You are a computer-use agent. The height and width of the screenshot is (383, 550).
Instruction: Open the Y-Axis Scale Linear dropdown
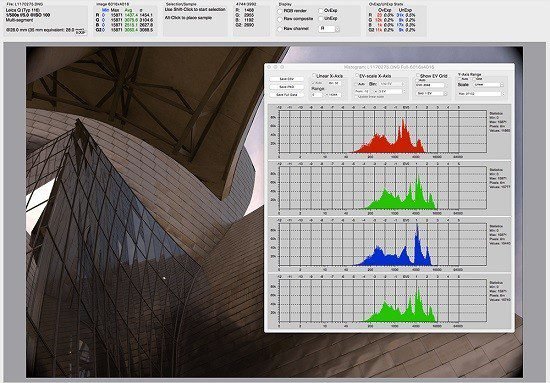(488, 85)
